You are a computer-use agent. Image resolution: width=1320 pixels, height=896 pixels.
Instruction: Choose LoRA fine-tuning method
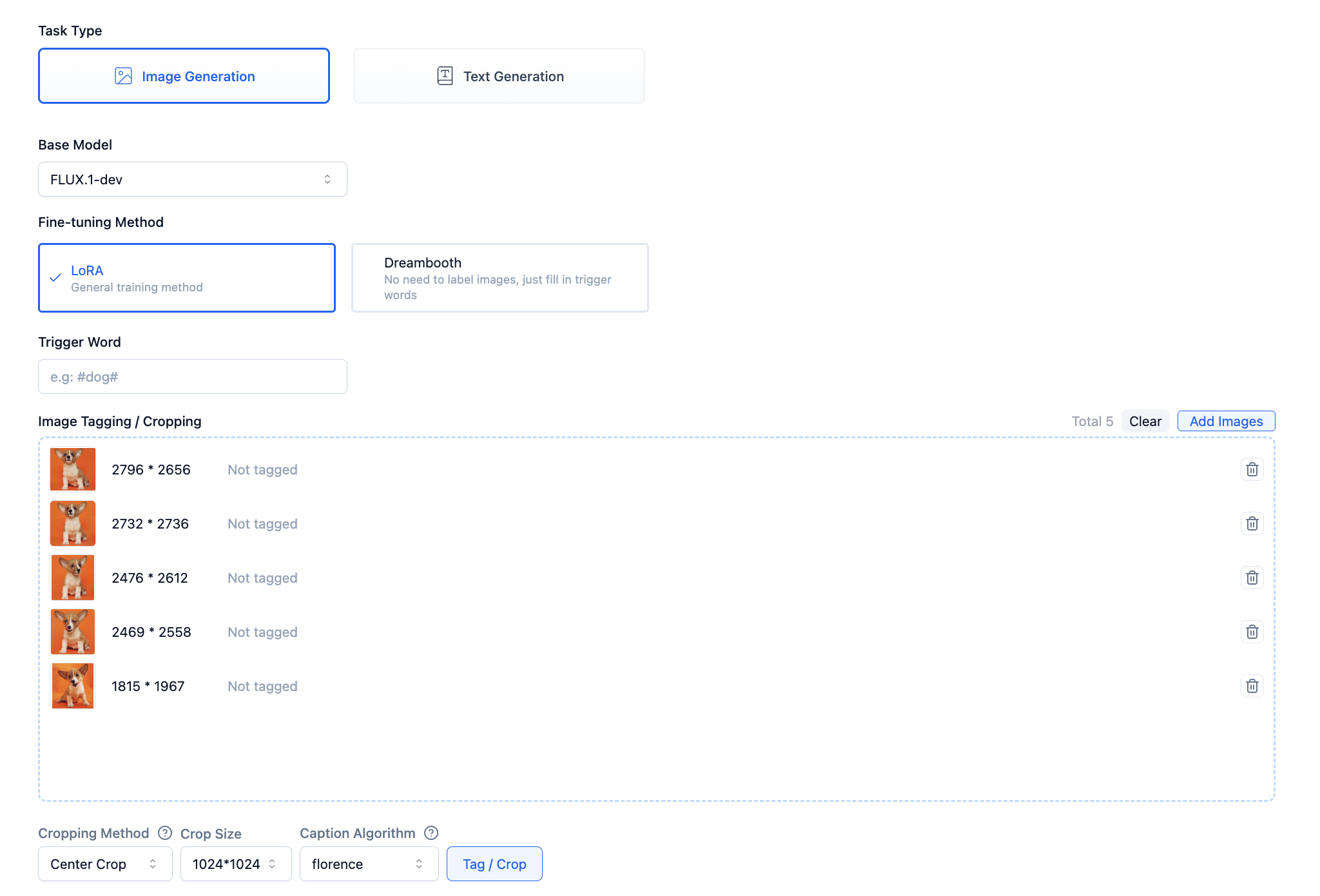[187, 278]
